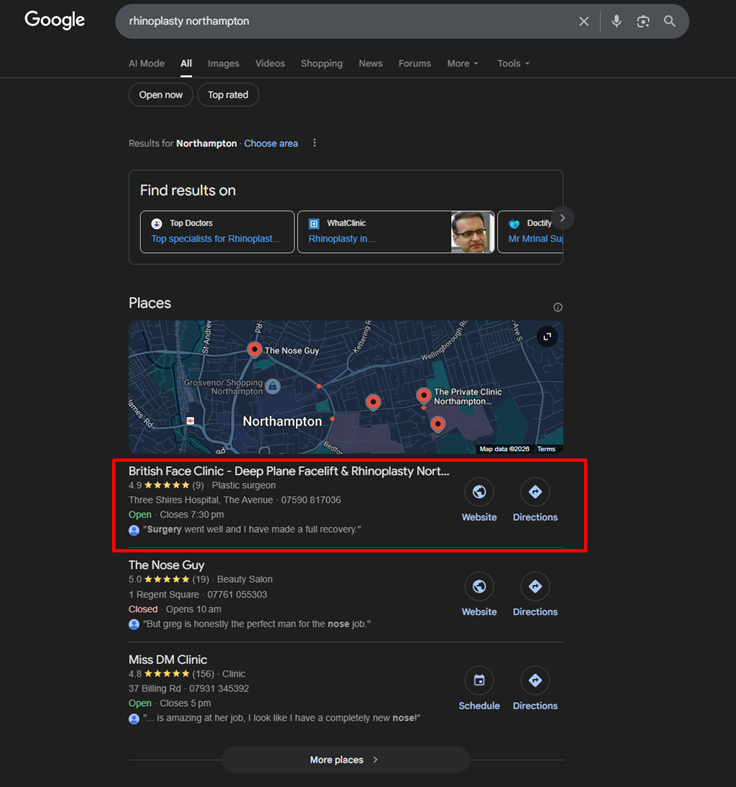The width and height of the screenshot is (736, 787).
Task: Click the Google logo
Action: point(55,21)
